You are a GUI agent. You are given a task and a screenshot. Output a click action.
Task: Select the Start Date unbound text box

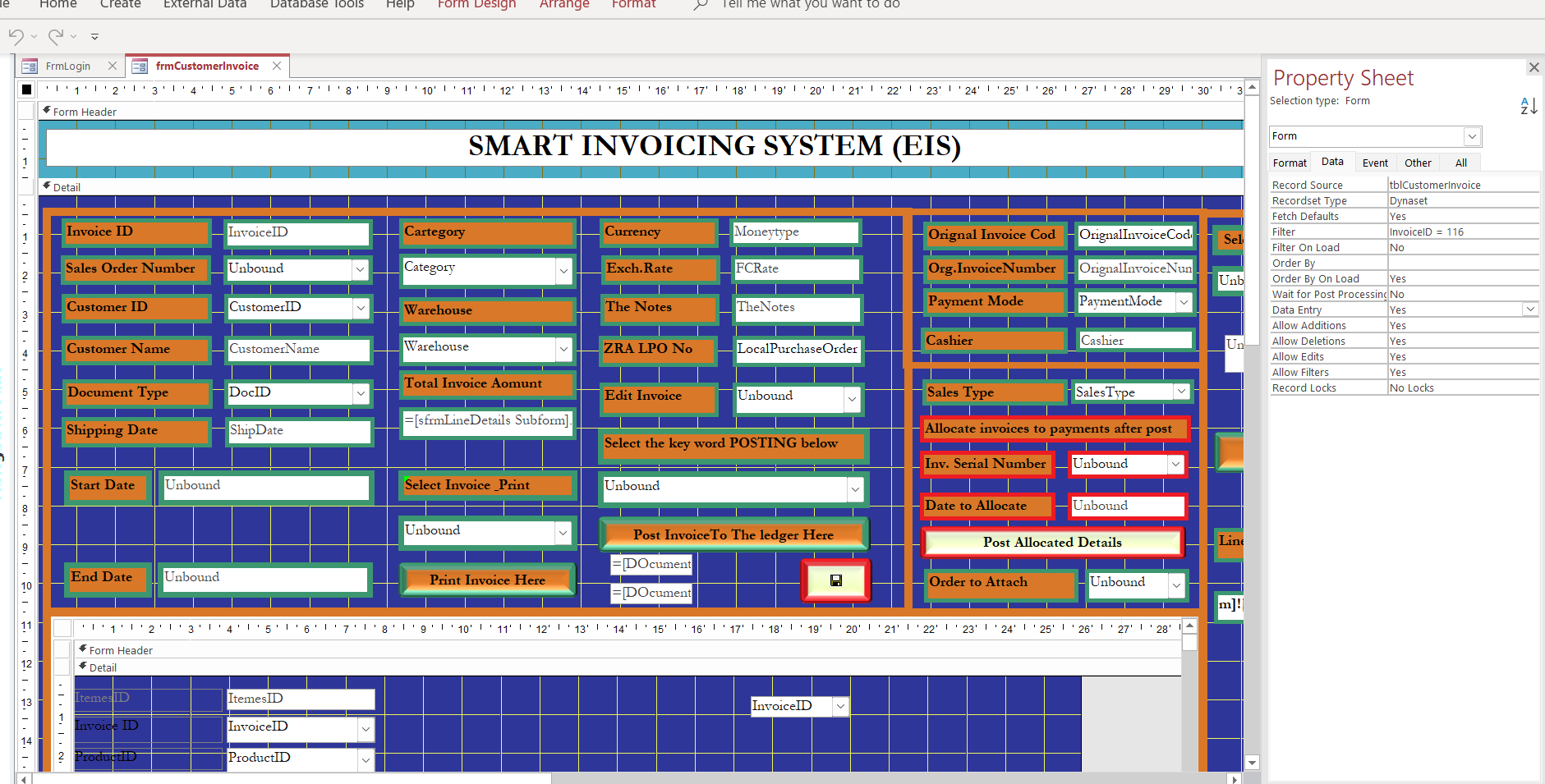[265, 487]
